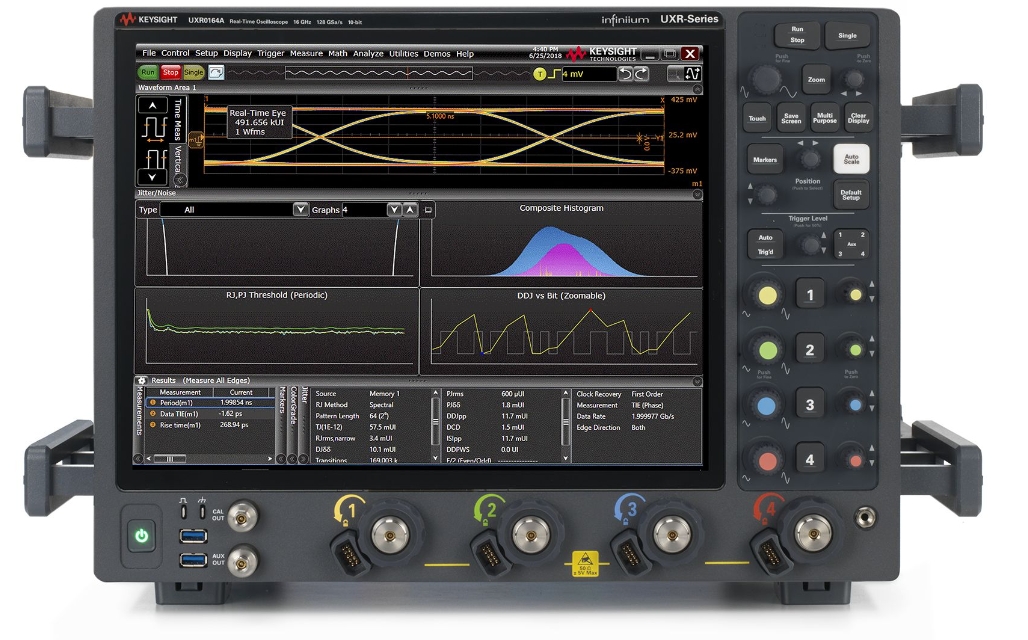The height and width of the screenshot is (640, 1028).
Task: Select the rising-edge measurement icon in left sidebar
Action: pos(157,130)
